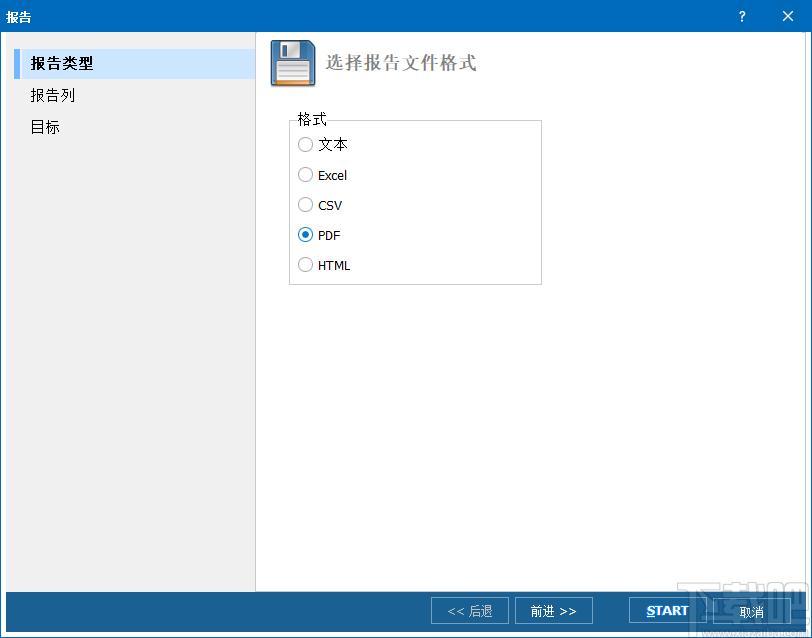Select the PDF radio button
This screenshot has height=638, width=812.
pos(306,235)
